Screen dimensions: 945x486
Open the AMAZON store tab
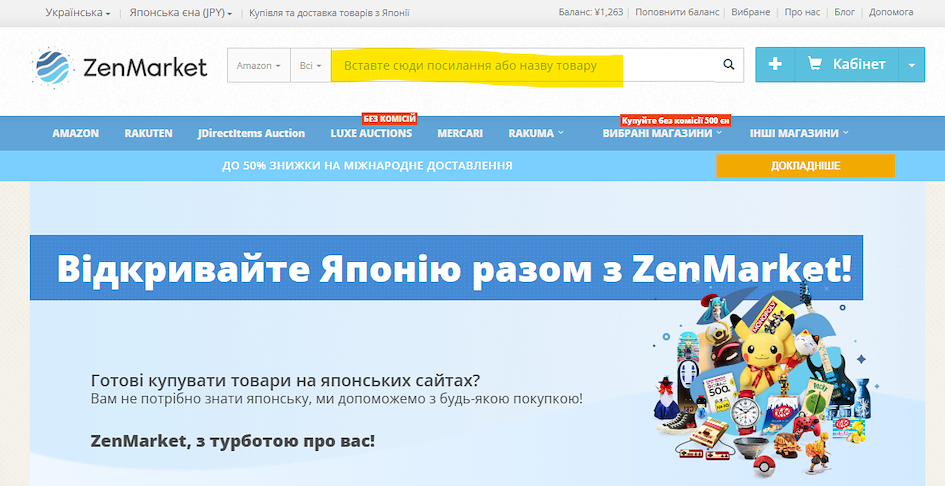click(75, 133)
